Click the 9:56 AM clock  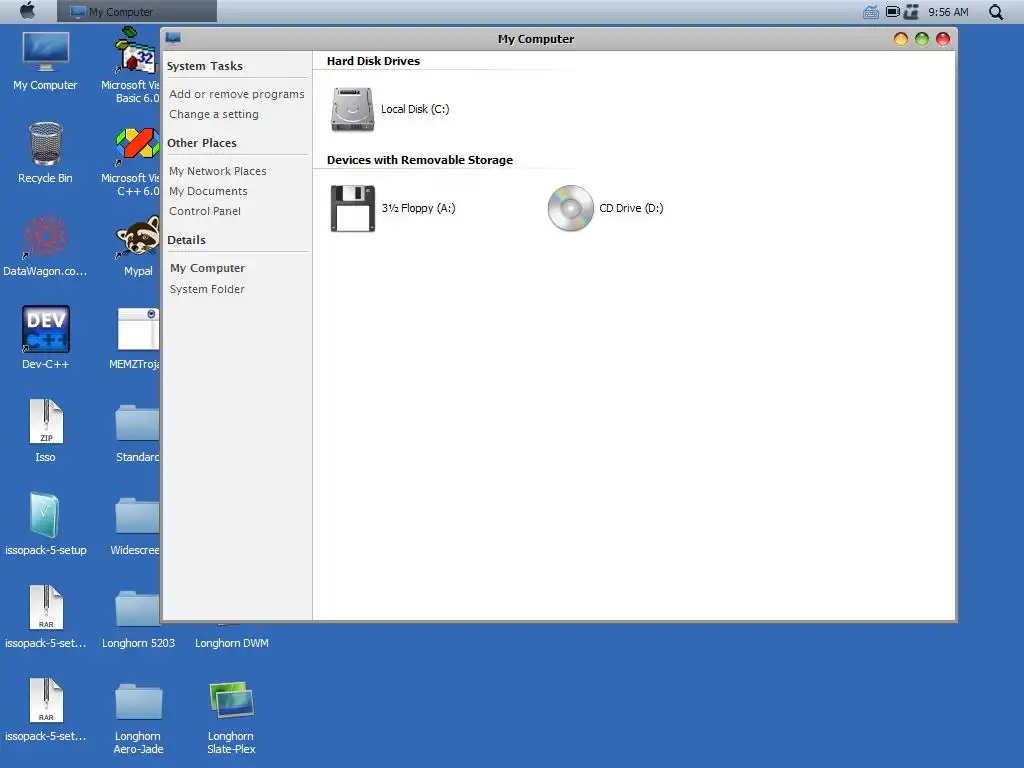click(x=948, y=12)
